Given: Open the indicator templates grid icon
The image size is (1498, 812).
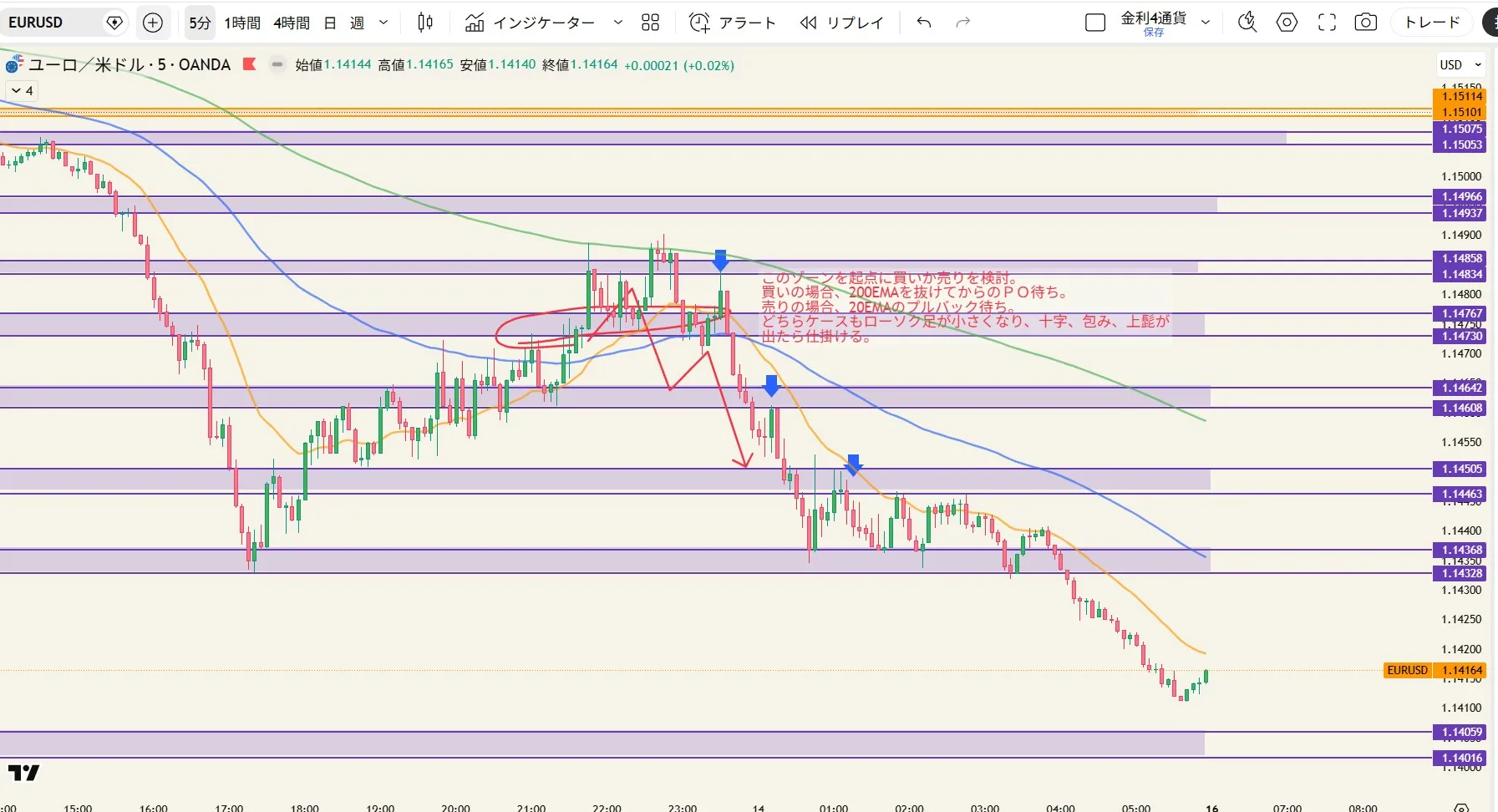Looking at the screenshot, I should tap(650, 23).
